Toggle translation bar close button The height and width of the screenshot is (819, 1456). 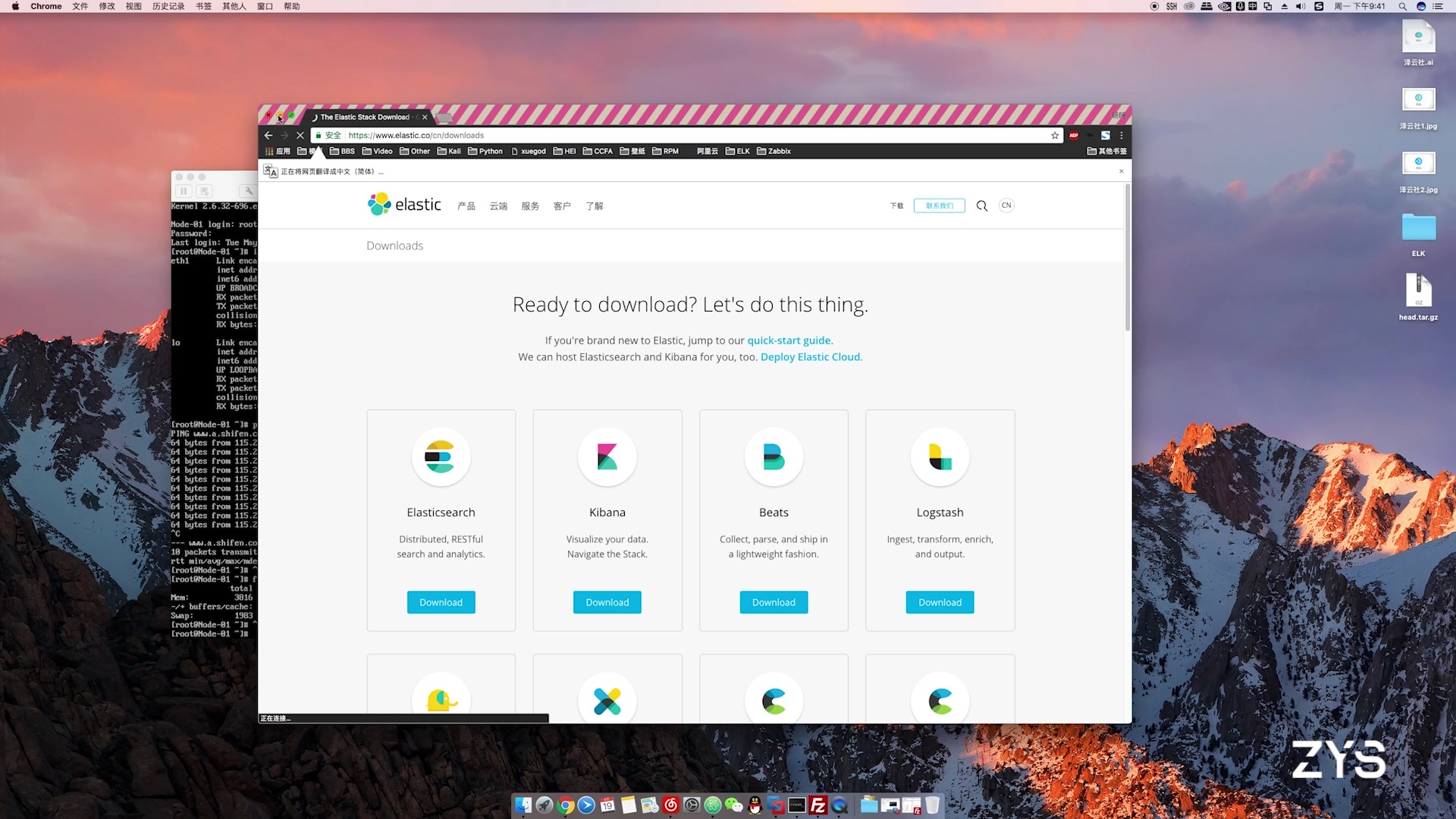pos(1121,171)
